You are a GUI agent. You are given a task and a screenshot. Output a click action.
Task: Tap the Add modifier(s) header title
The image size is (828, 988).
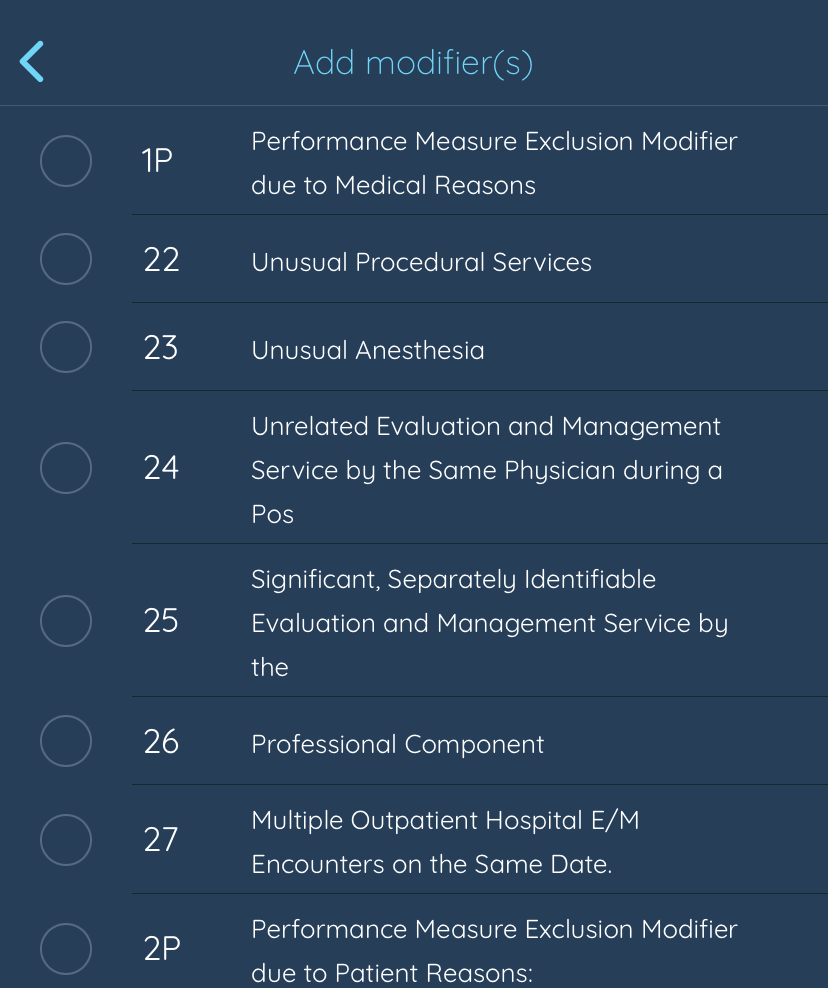click(413, 63)
